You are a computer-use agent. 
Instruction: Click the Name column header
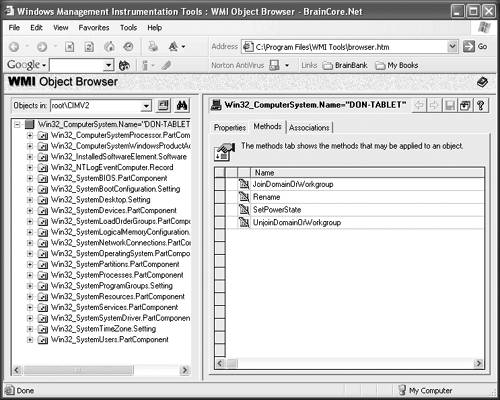[367, 173]
